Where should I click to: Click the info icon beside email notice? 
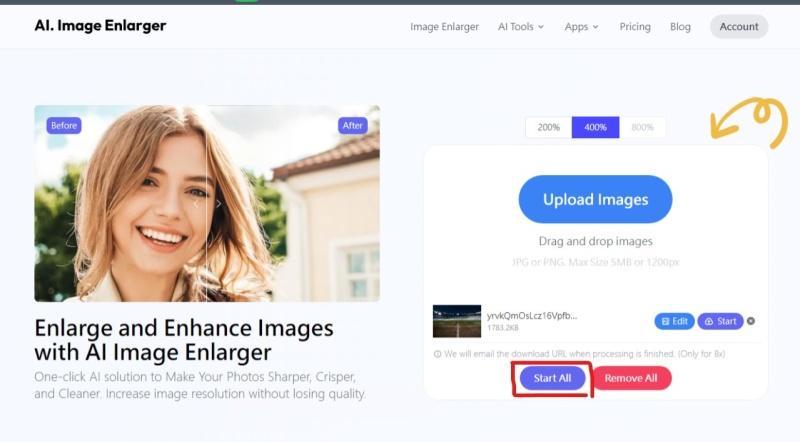point(437,354)
